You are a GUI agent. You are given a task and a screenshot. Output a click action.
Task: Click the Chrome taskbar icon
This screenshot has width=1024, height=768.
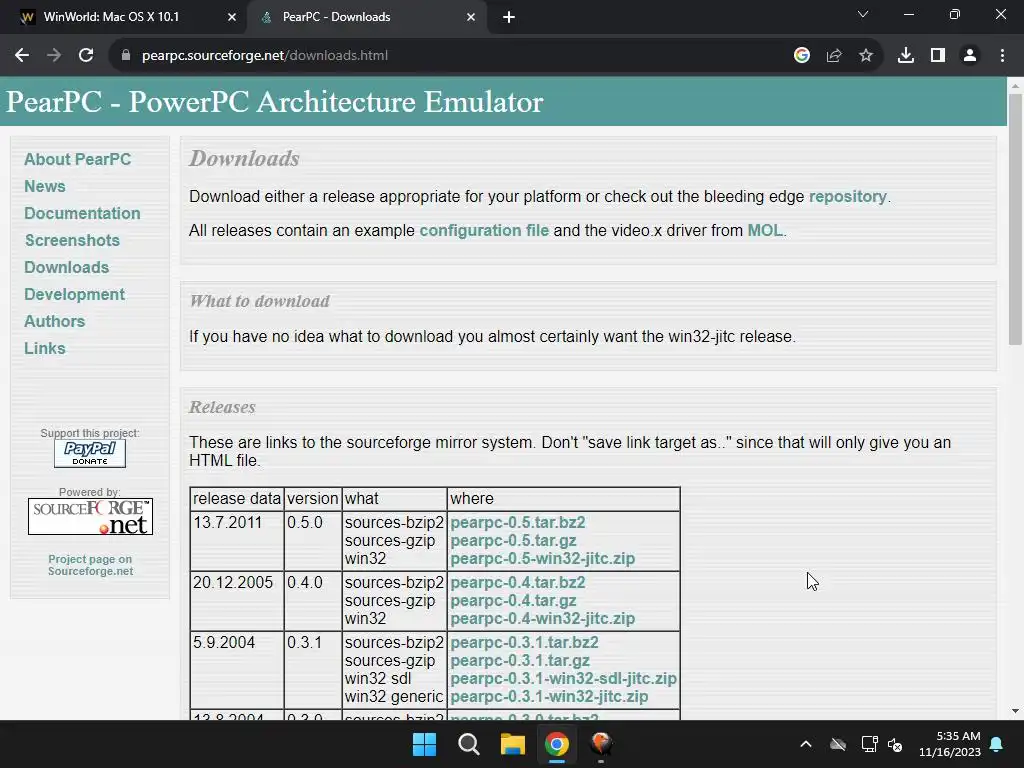click(557, 744)
